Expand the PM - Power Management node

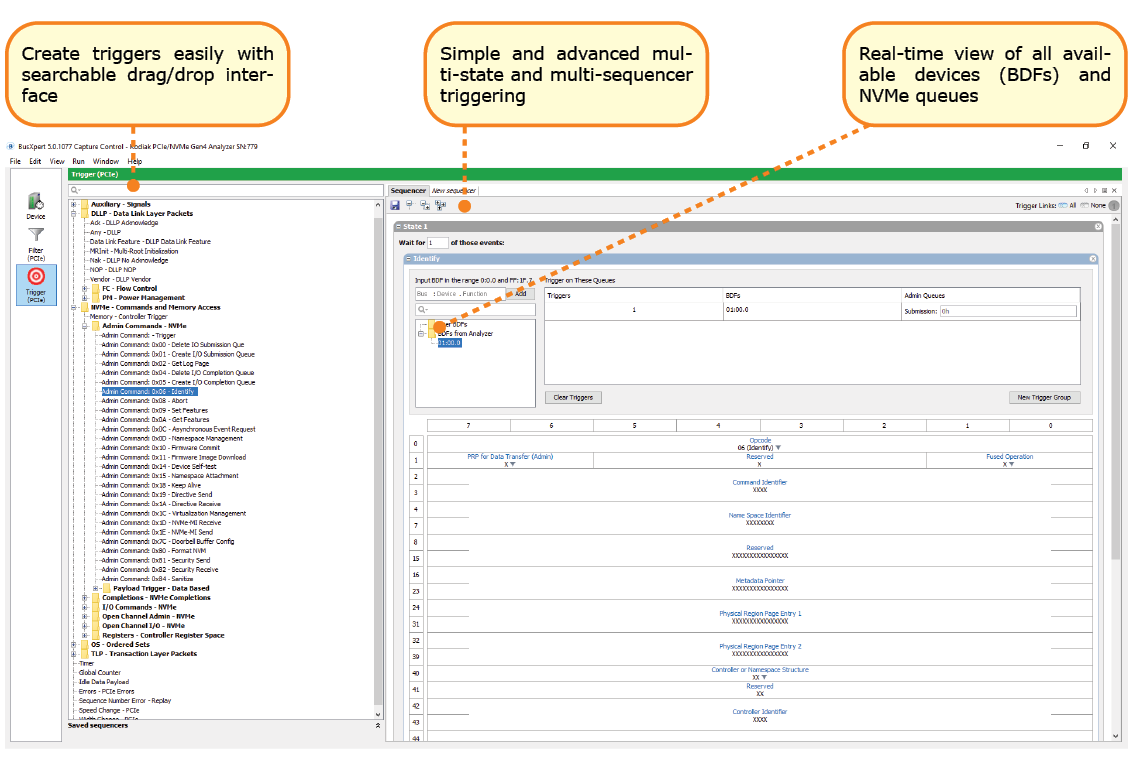tap(84, 297)
